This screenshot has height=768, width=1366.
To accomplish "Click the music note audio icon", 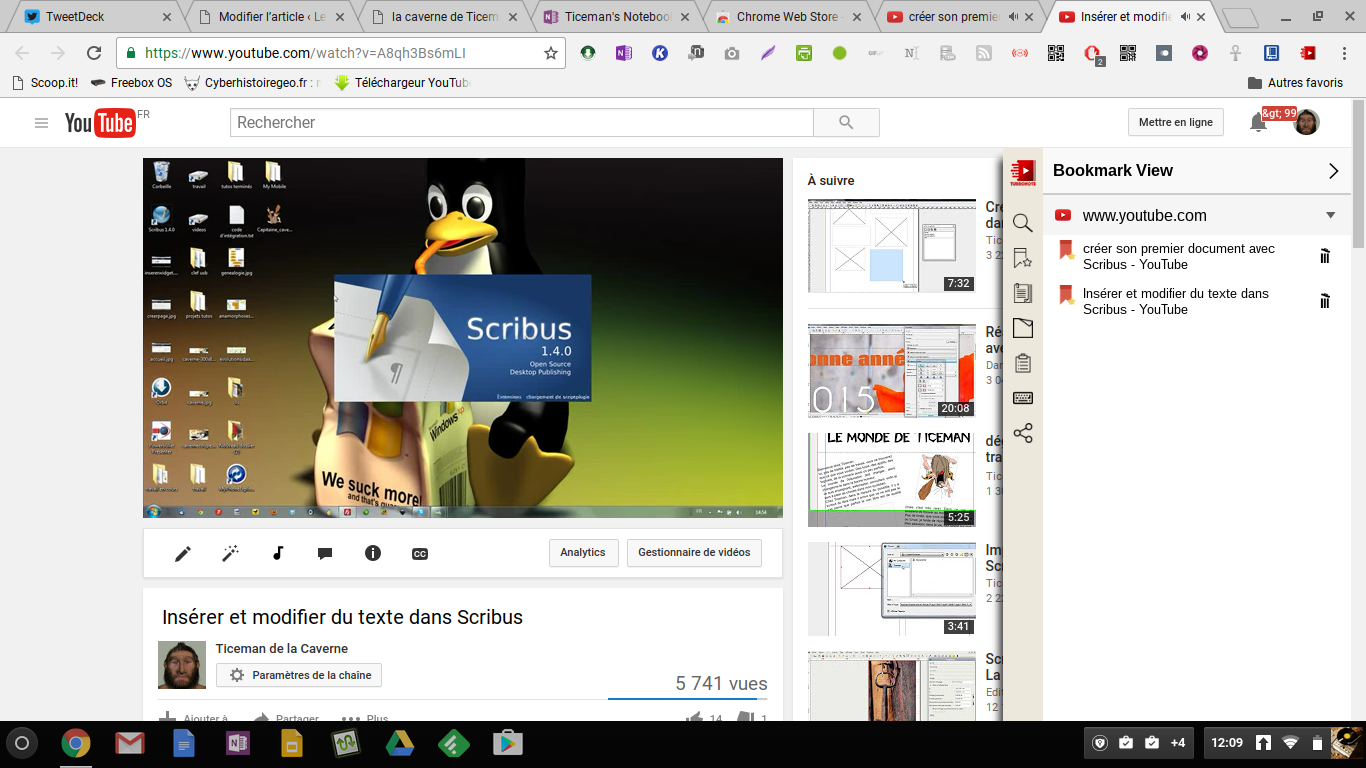I will 278,553.
